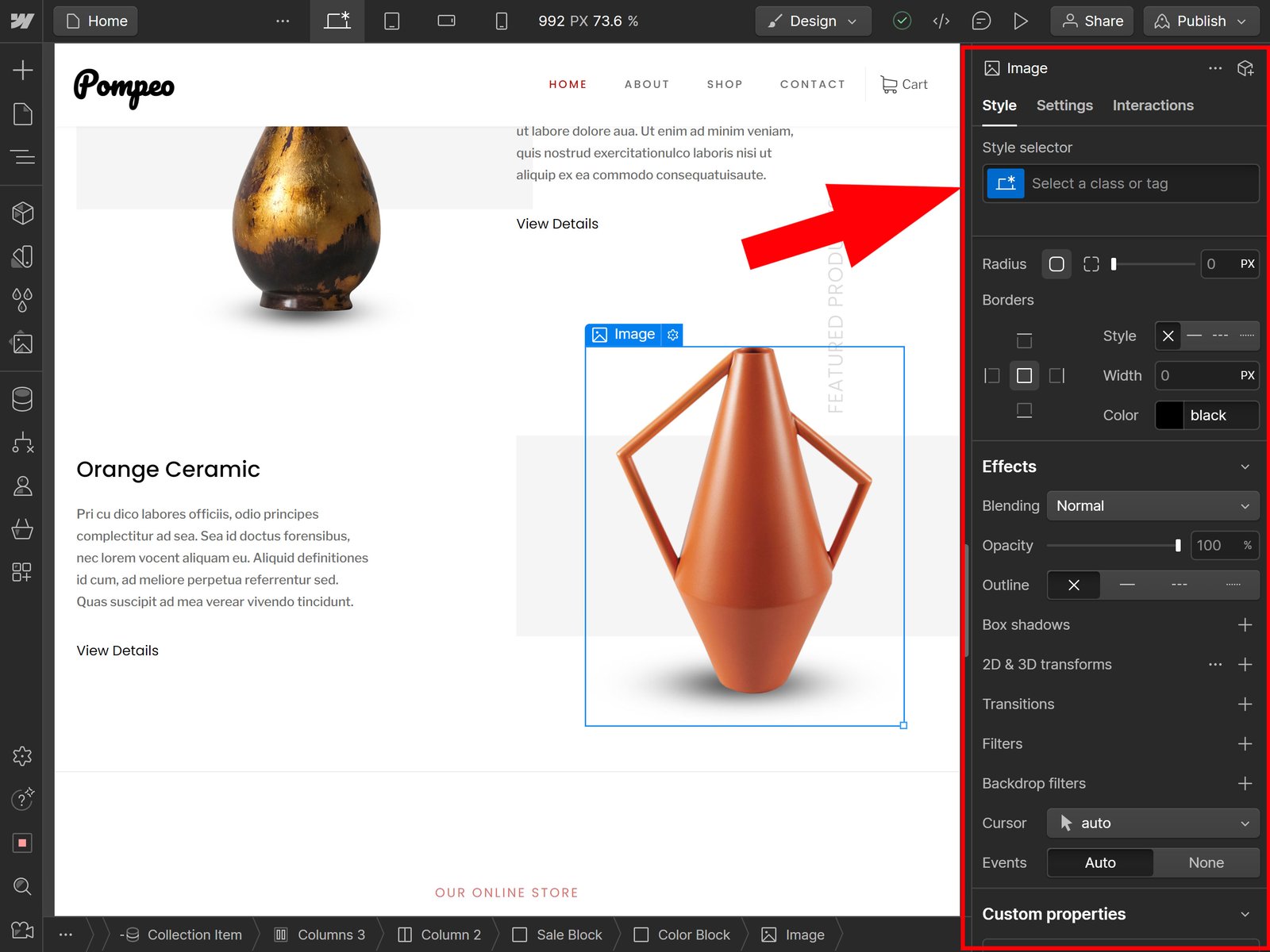The width and height of the screenshot is (1270, 952).
Task: Open the Assets panel
Action: [x=21, y=343]
